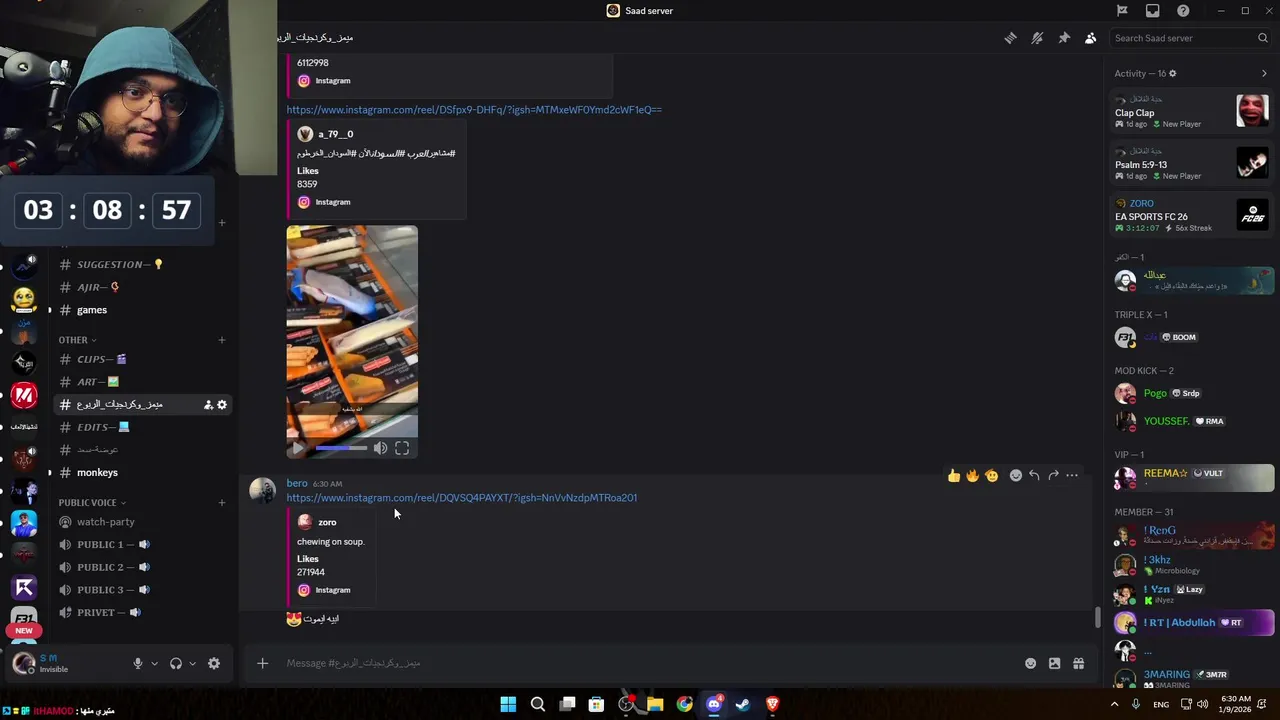Reply to bero's message using the reply arrow
The width and height of the screenshot is (1280, 720).
[1034, 475]
